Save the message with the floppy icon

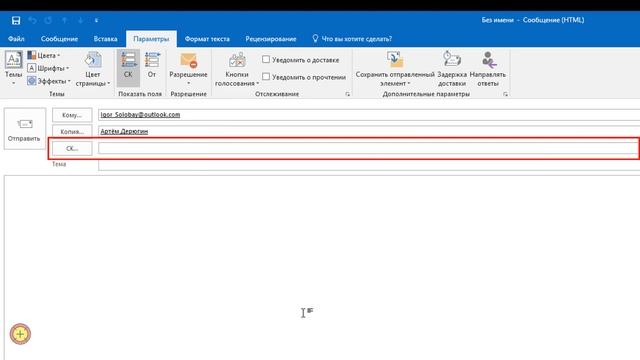[x=16, y=20]
